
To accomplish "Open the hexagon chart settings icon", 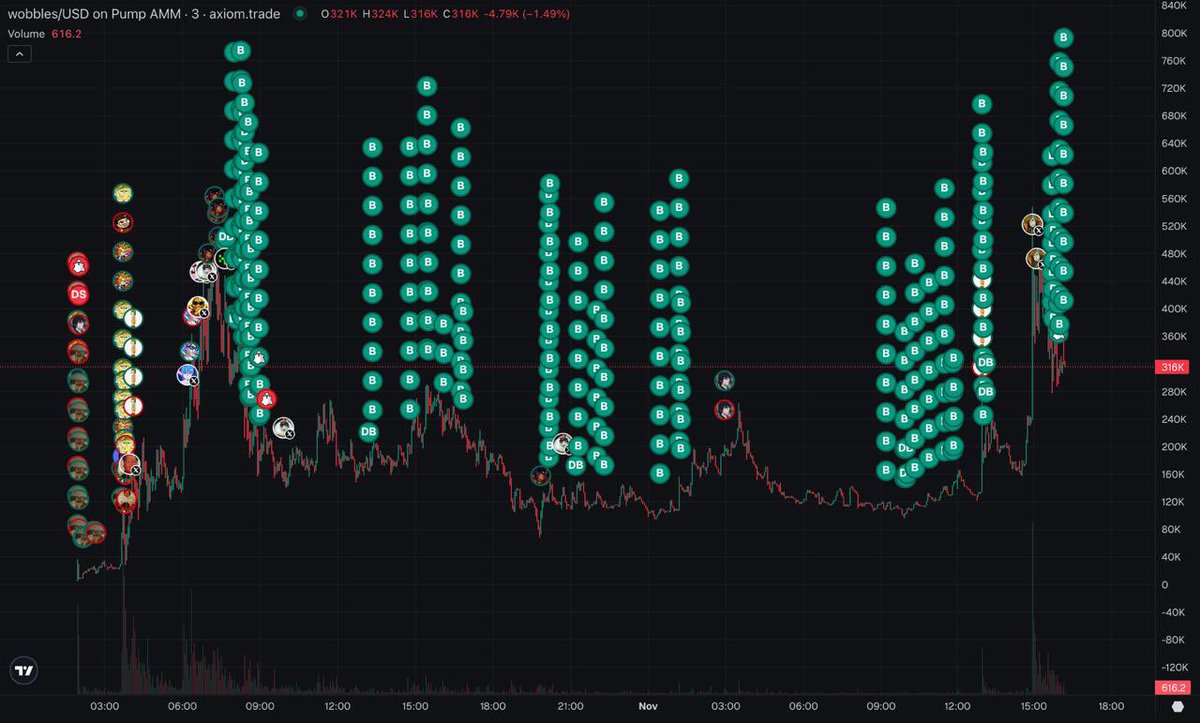I will (1176, 705).
